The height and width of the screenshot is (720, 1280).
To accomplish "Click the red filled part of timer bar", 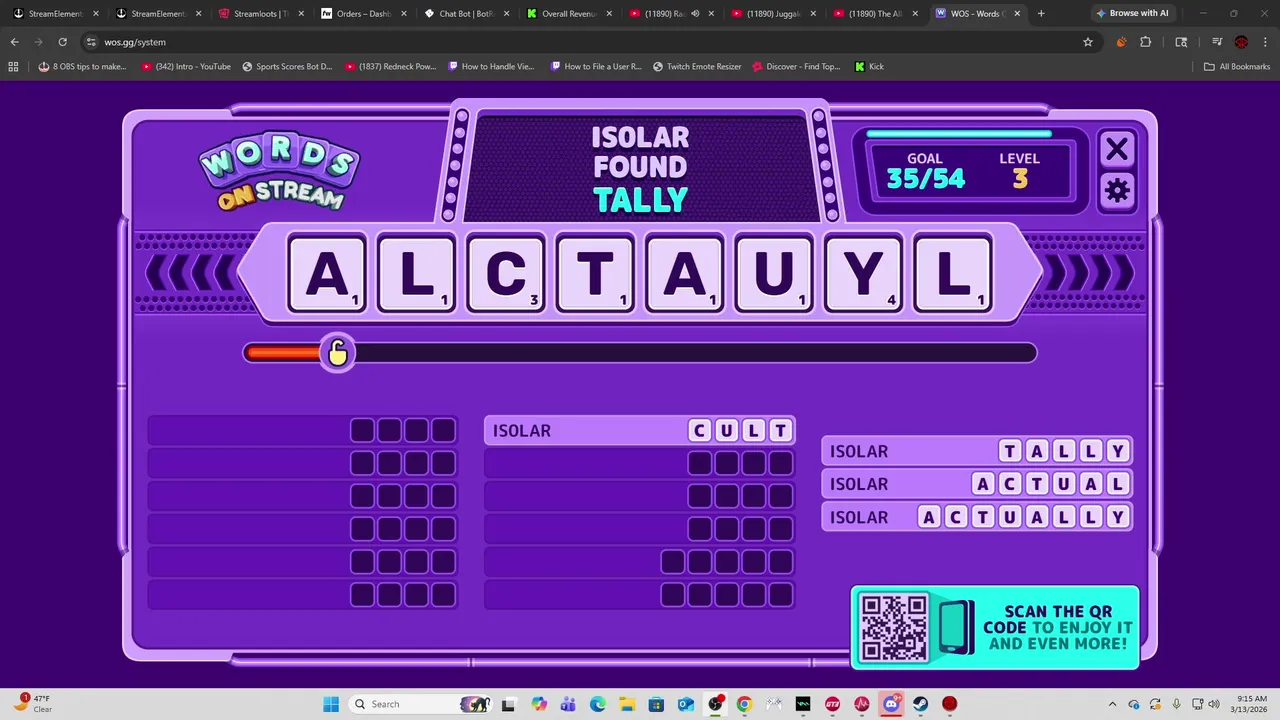I will [x=284, y=352].
